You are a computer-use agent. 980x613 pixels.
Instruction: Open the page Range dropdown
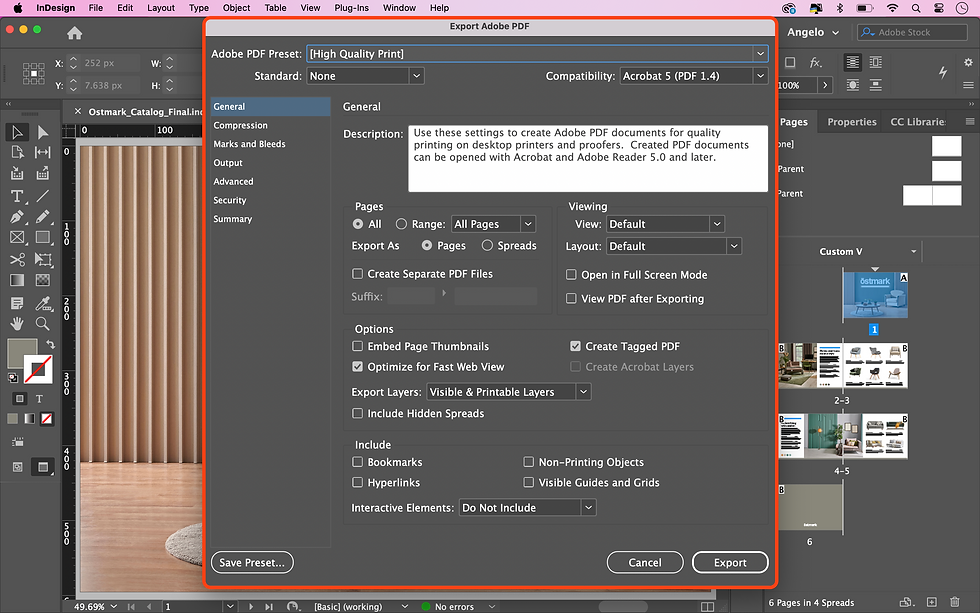[494, 224]
